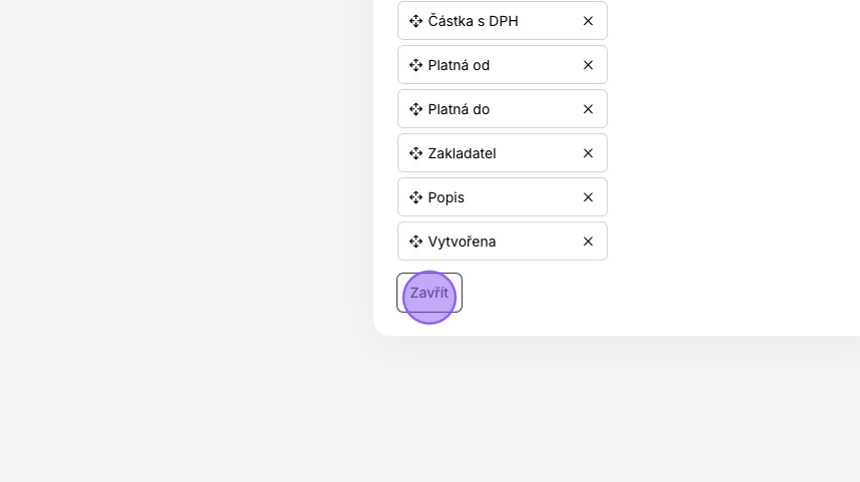Click the move handle for Popis
The image size is (860, 482).
pos(416,197)
